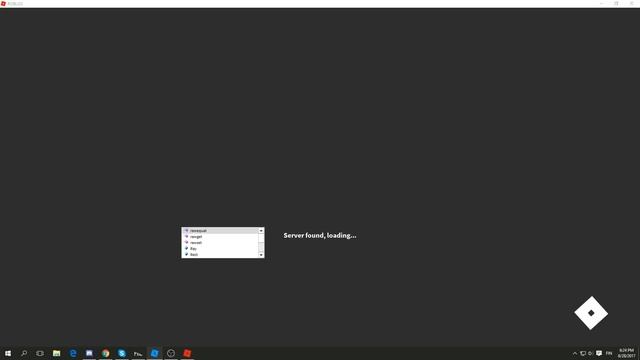This screenshot has width=640, height=360.
Task: Launch Microsoft Edge from the taskbar
Action: click(x=73, y=353)
